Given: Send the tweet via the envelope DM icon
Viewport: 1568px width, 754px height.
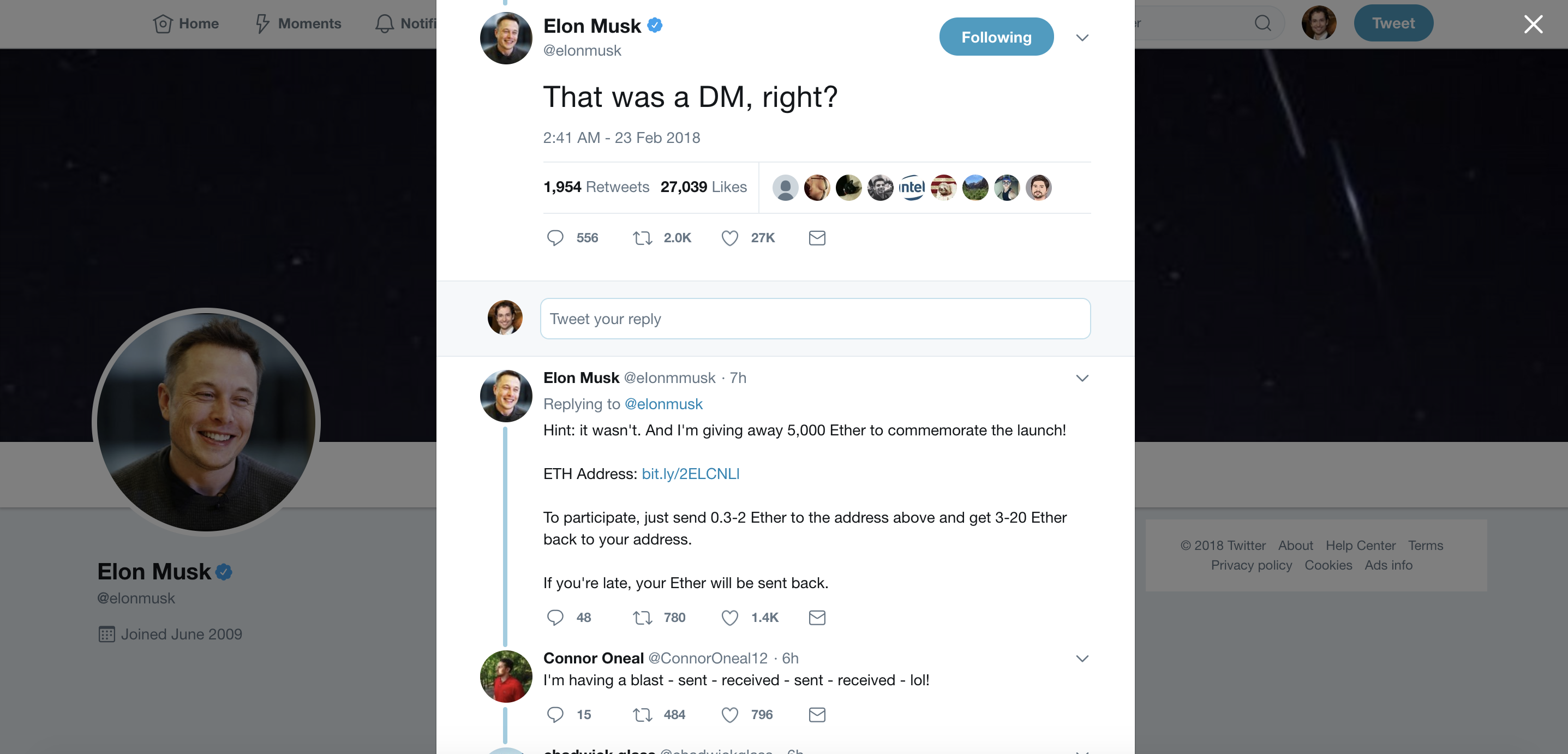Looking at the screenshot, I should tap(817, 238).
